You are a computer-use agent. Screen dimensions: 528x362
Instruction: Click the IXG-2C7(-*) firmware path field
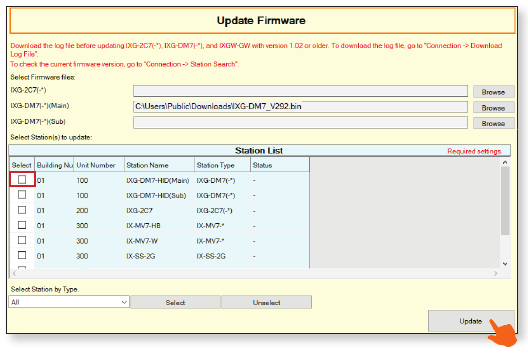(x=300, y=91)
